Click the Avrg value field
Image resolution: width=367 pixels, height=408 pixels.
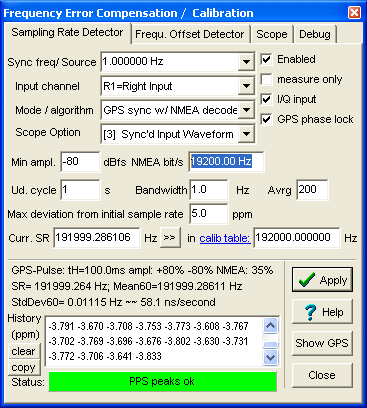tap(312, 190)
